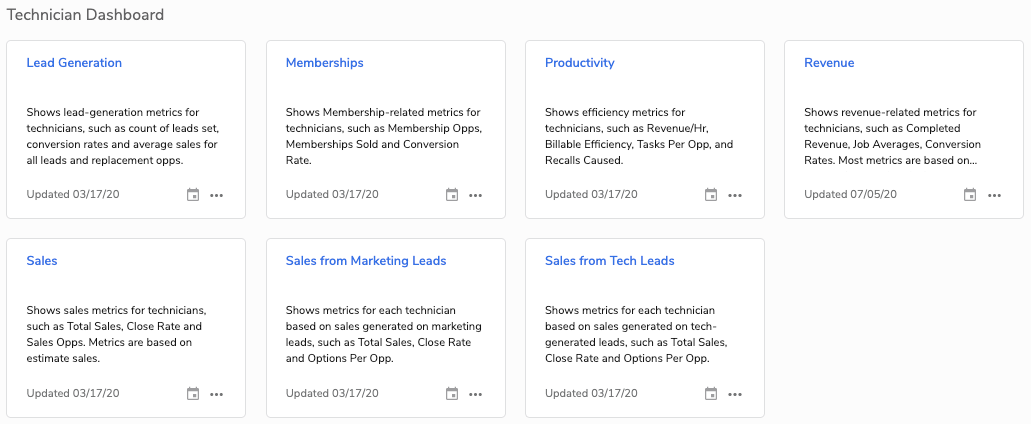
Task: Open more options on Revenue card
Action: coord(994,195)
